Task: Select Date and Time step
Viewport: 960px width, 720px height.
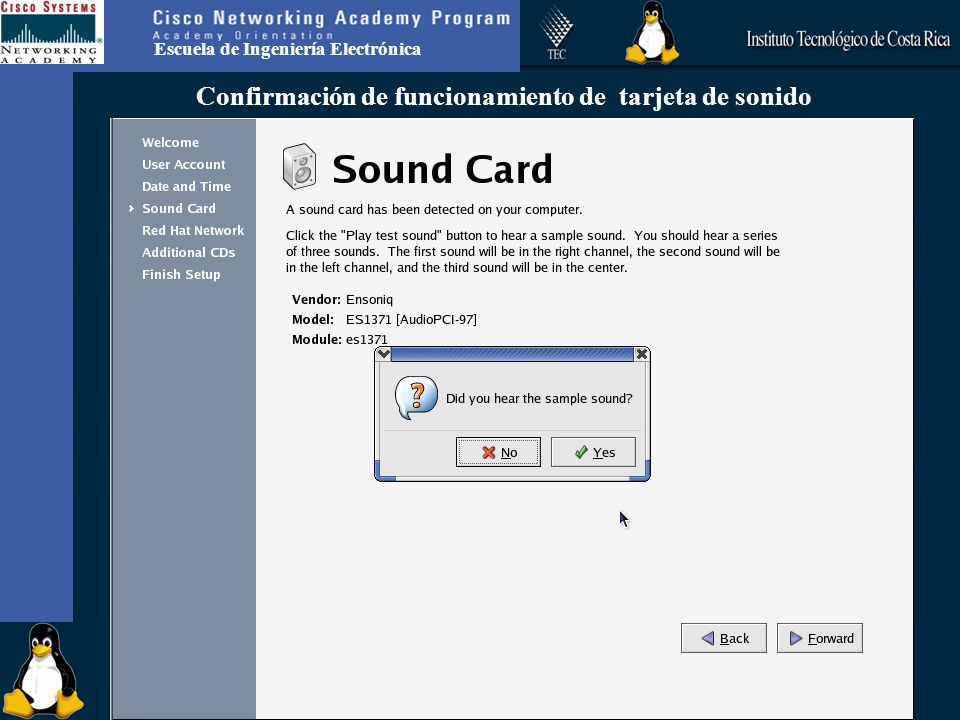Action: 186,186
